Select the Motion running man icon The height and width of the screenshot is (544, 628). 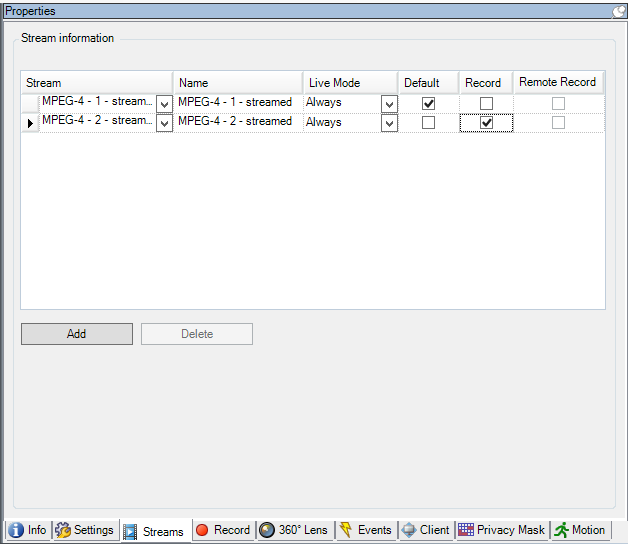[561, 530]
